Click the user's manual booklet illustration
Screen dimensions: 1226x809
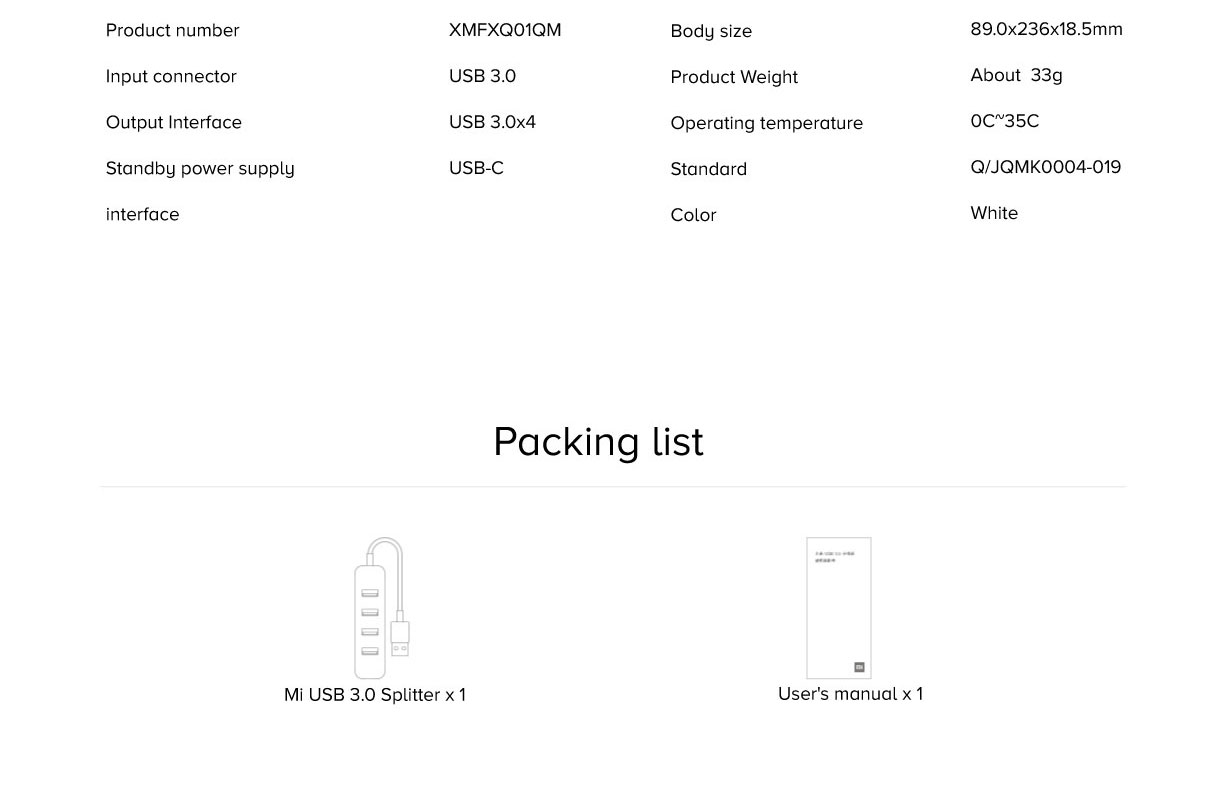838,607
